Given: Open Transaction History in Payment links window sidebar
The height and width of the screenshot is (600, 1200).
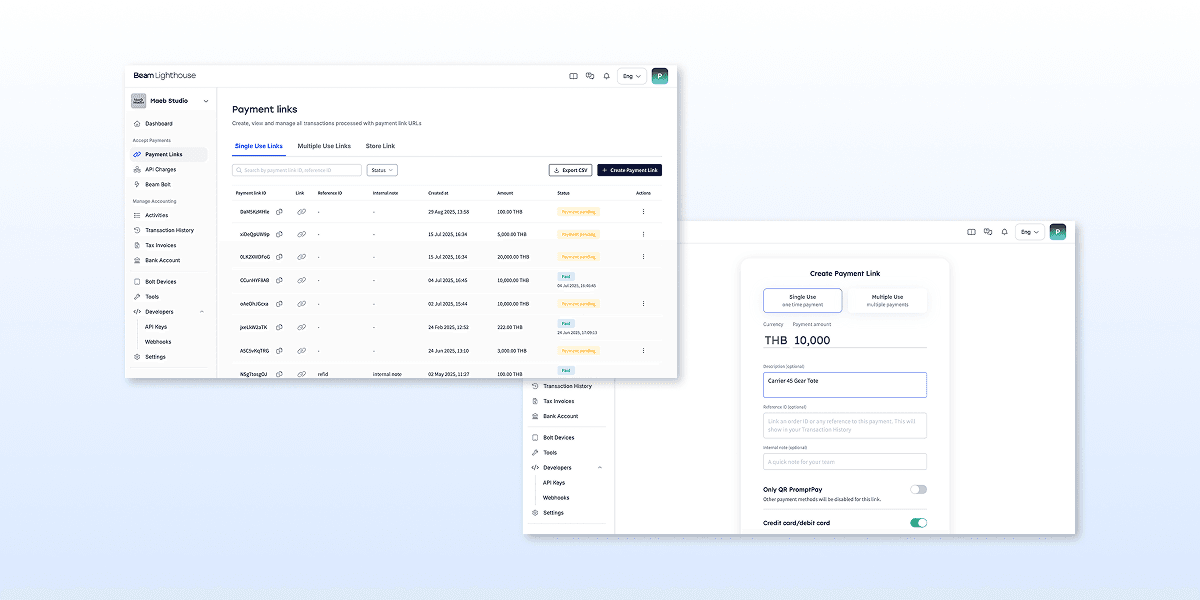Looking at the screenshot, I should click(x=168, y=230).
